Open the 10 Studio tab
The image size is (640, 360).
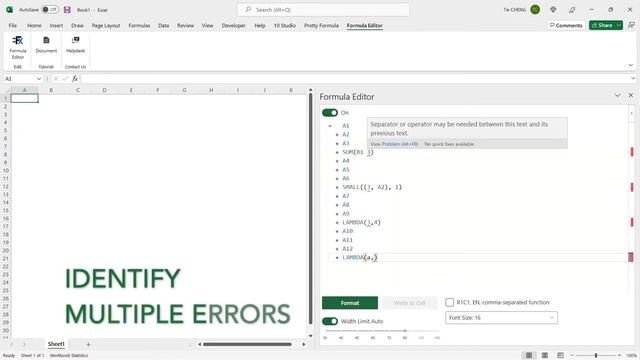pyautogui.click(x=284, y=25)
